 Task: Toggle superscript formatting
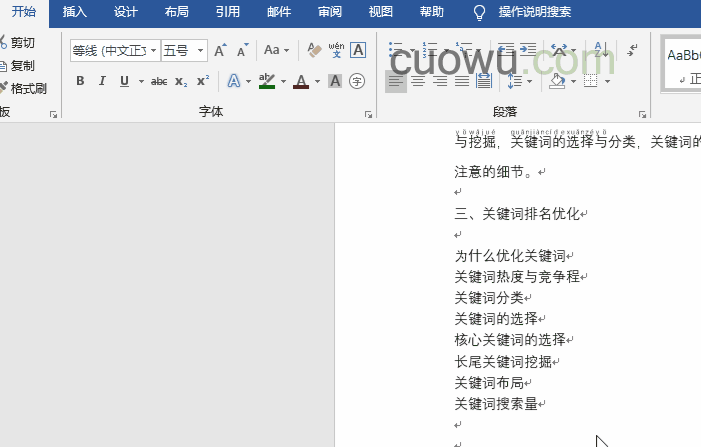pyautogui.click(x=203, y=81)
